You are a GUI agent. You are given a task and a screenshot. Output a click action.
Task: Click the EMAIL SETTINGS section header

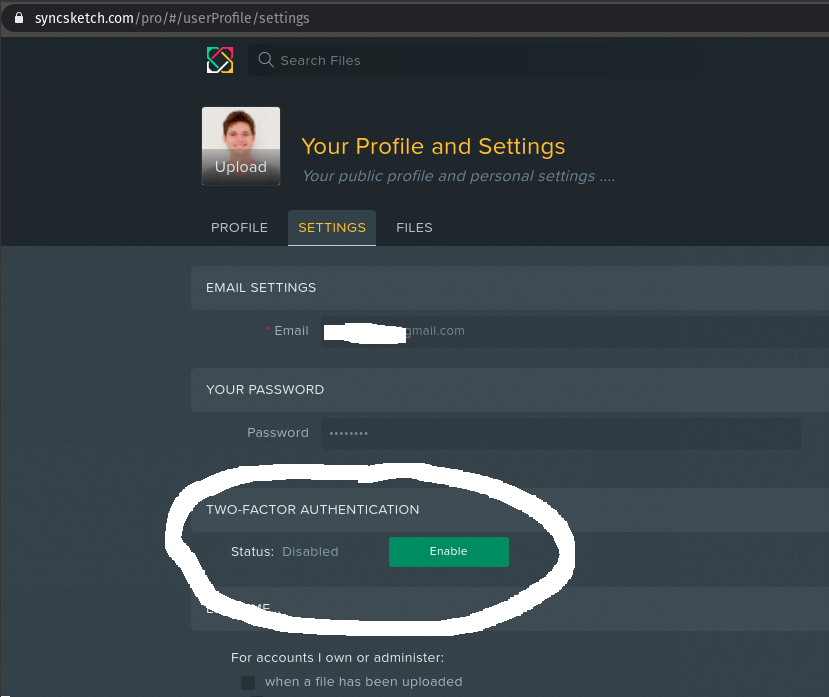click(261, 287)
